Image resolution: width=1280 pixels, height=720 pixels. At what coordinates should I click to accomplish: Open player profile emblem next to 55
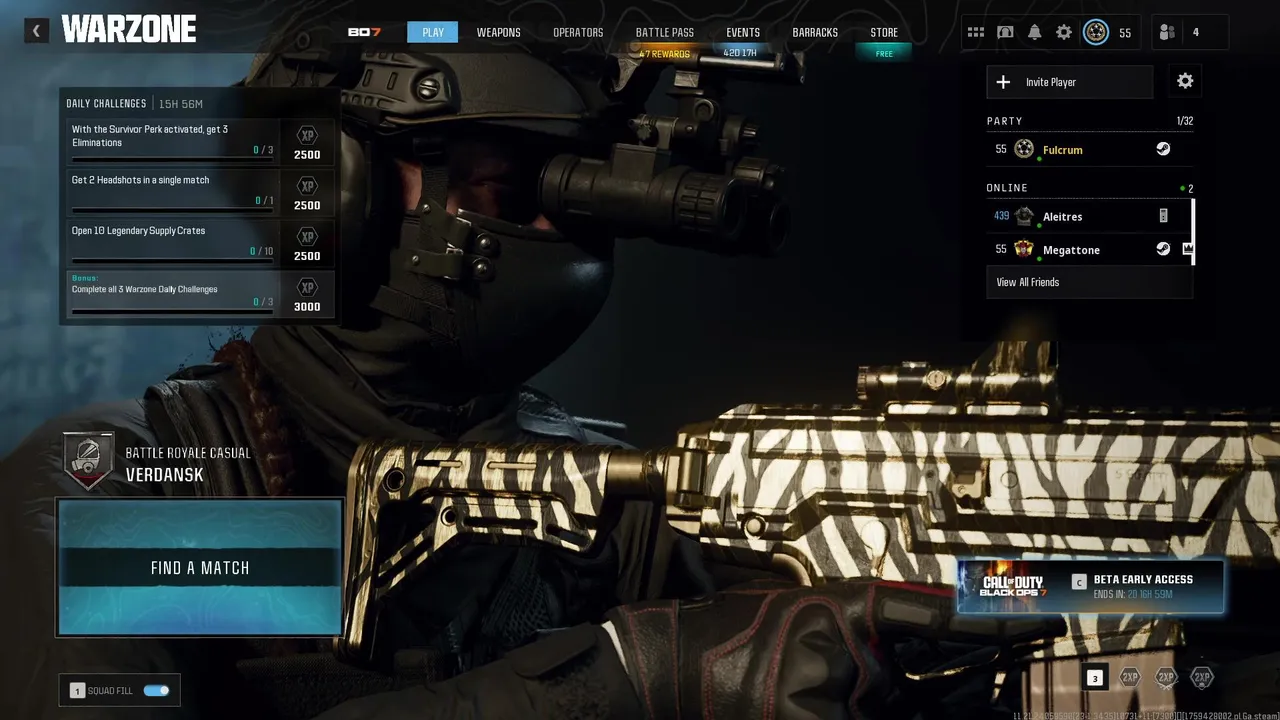(x=1095, y=32)
